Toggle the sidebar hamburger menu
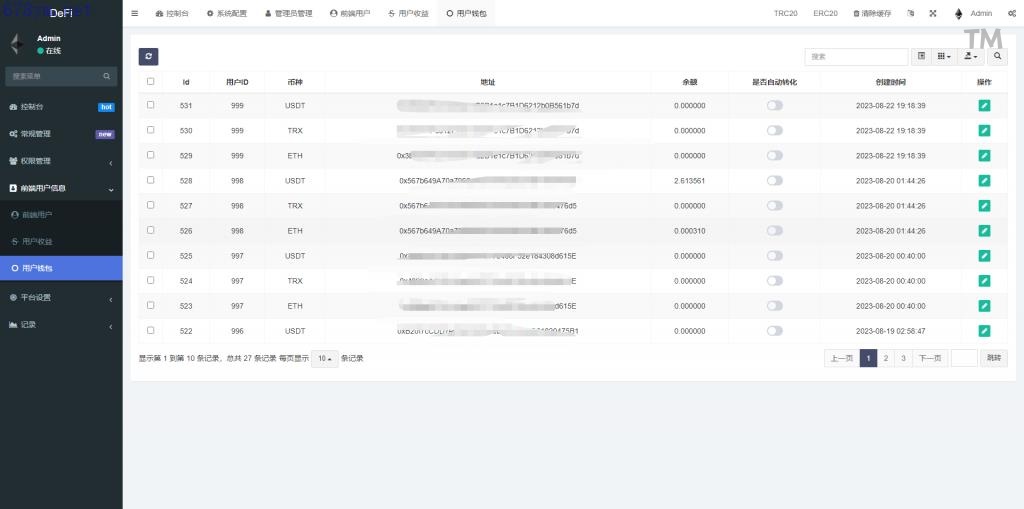The width and height of the screenshot is (1024, 509). coord(135,13)
